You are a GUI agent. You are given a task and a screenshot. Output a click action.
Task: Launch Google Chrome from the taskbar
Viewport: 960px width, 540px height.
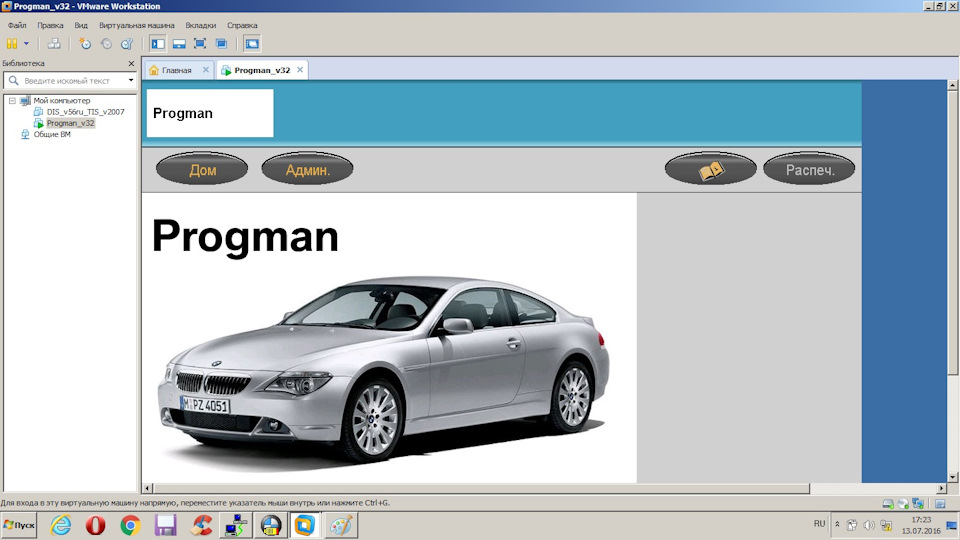pyautogui.click(x=130, y=525)
